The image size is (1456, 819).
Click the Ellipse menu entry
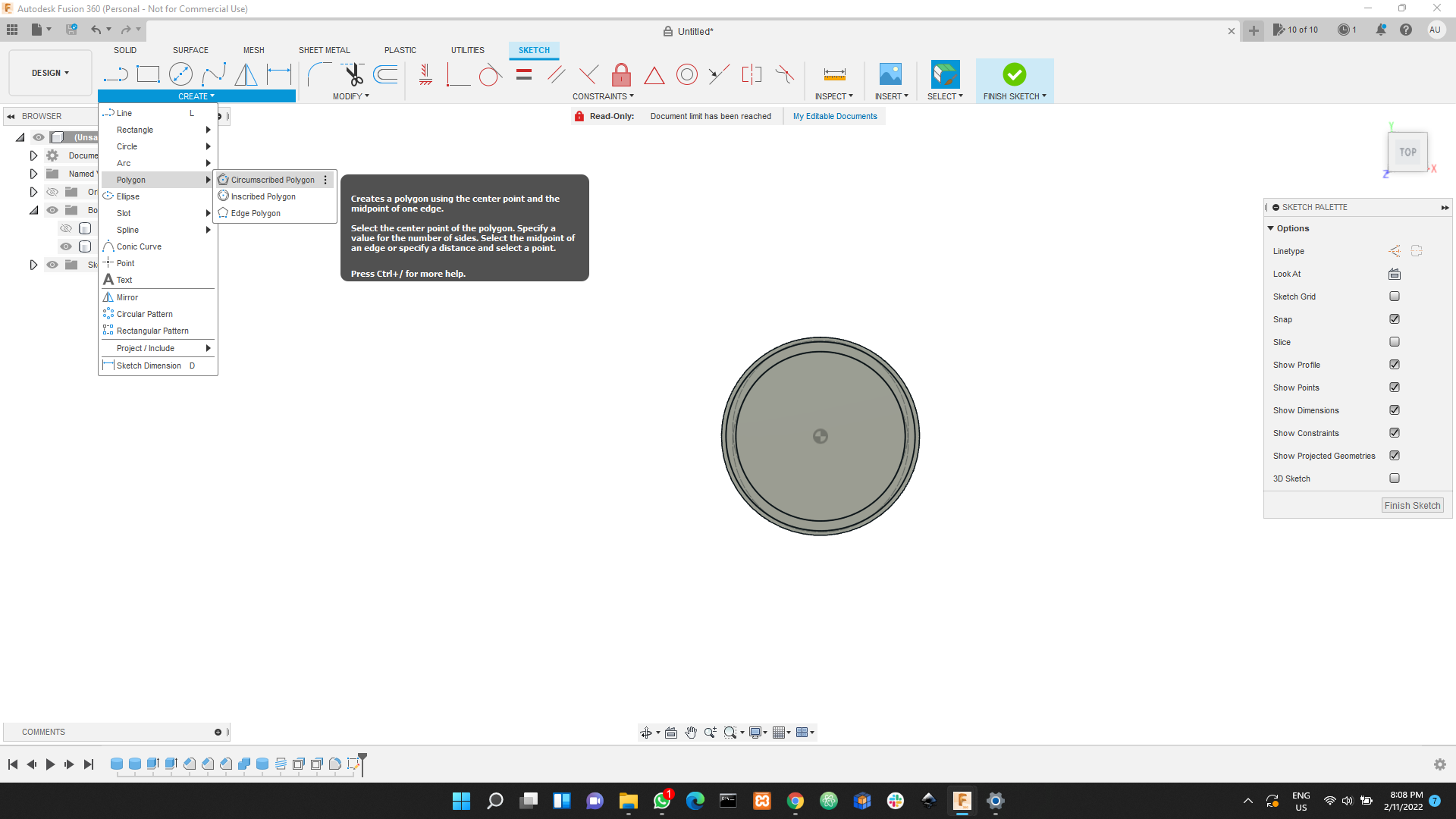pyautogui.click(x=127, y=196)
